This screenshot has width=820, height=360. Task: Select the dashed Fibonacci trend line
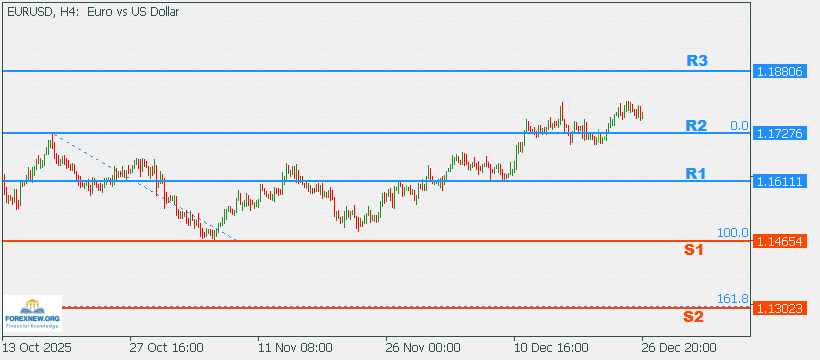tap(144, 187)
